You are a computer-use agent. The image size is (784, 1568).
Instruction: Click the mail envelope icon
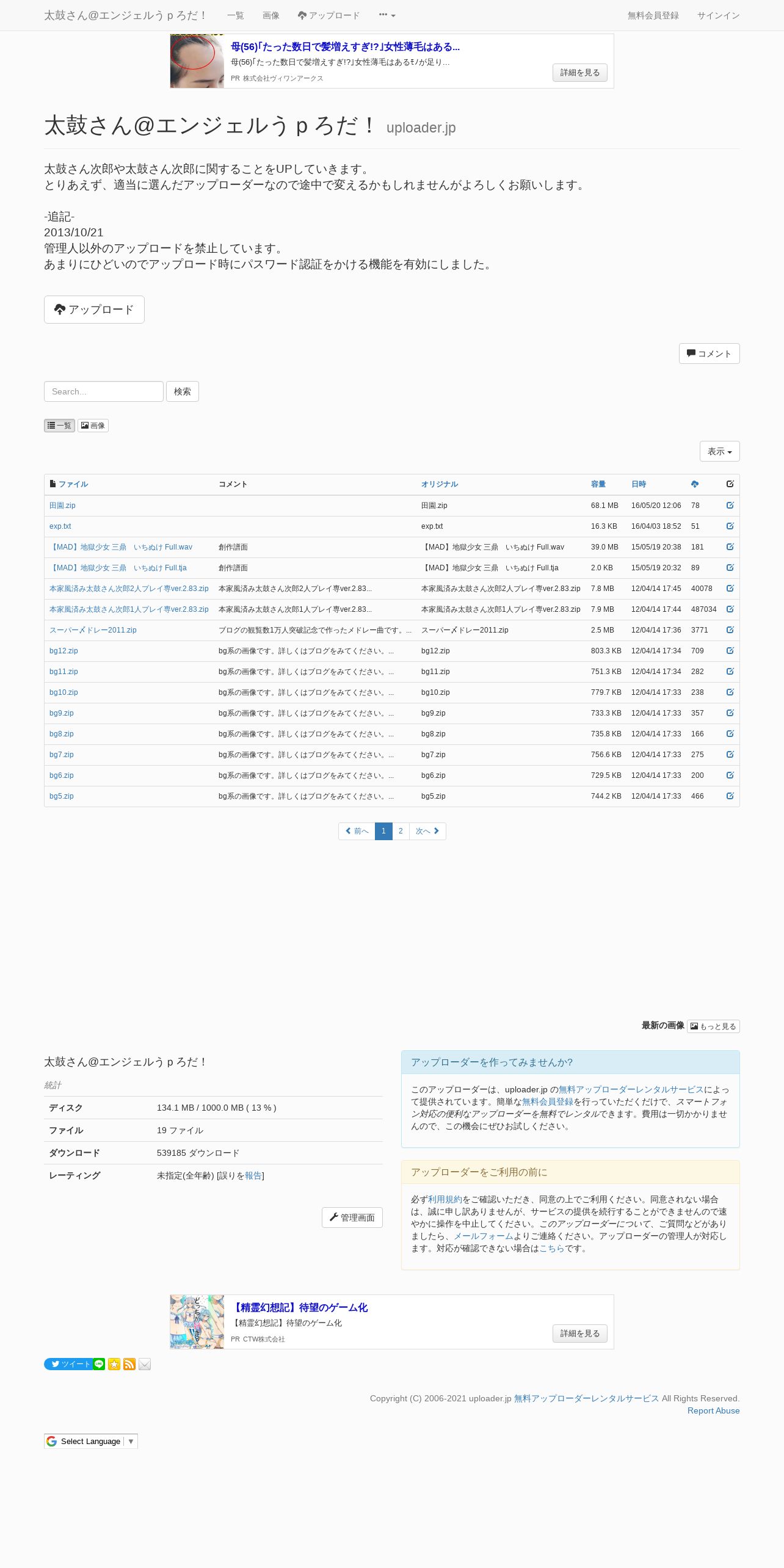(x=145, y=1364)
